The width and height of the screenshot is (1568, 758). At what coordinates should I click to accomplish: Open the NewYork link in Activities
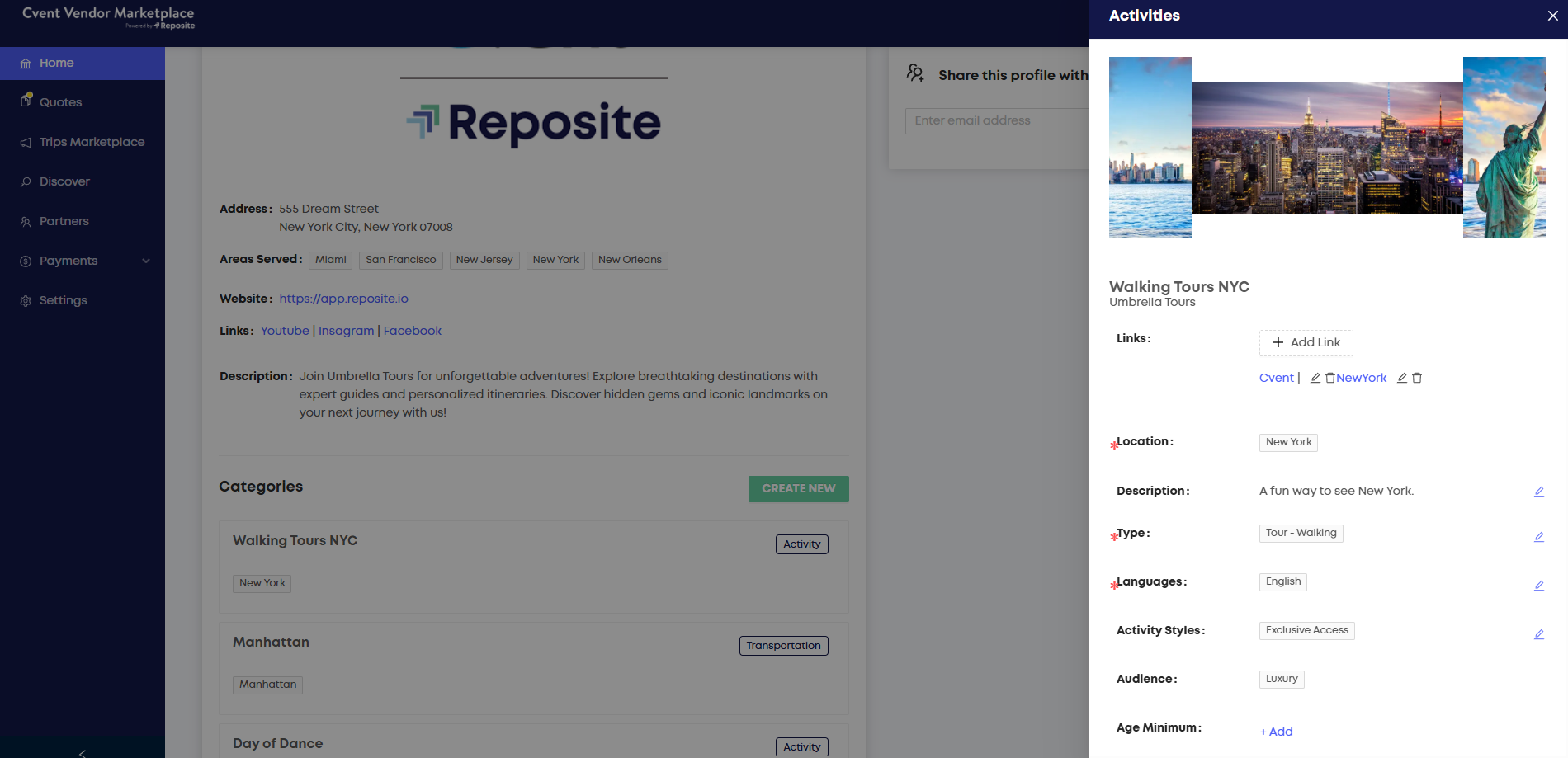pyautogui.click(x=1361, y=378)
